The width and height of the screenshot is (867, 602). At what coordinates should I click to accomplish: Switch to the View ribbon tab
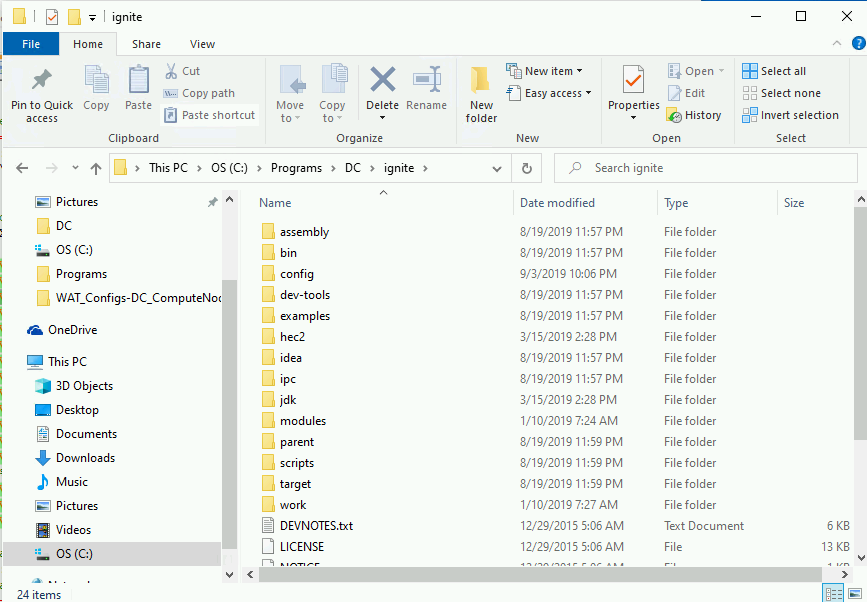[202, 44]
